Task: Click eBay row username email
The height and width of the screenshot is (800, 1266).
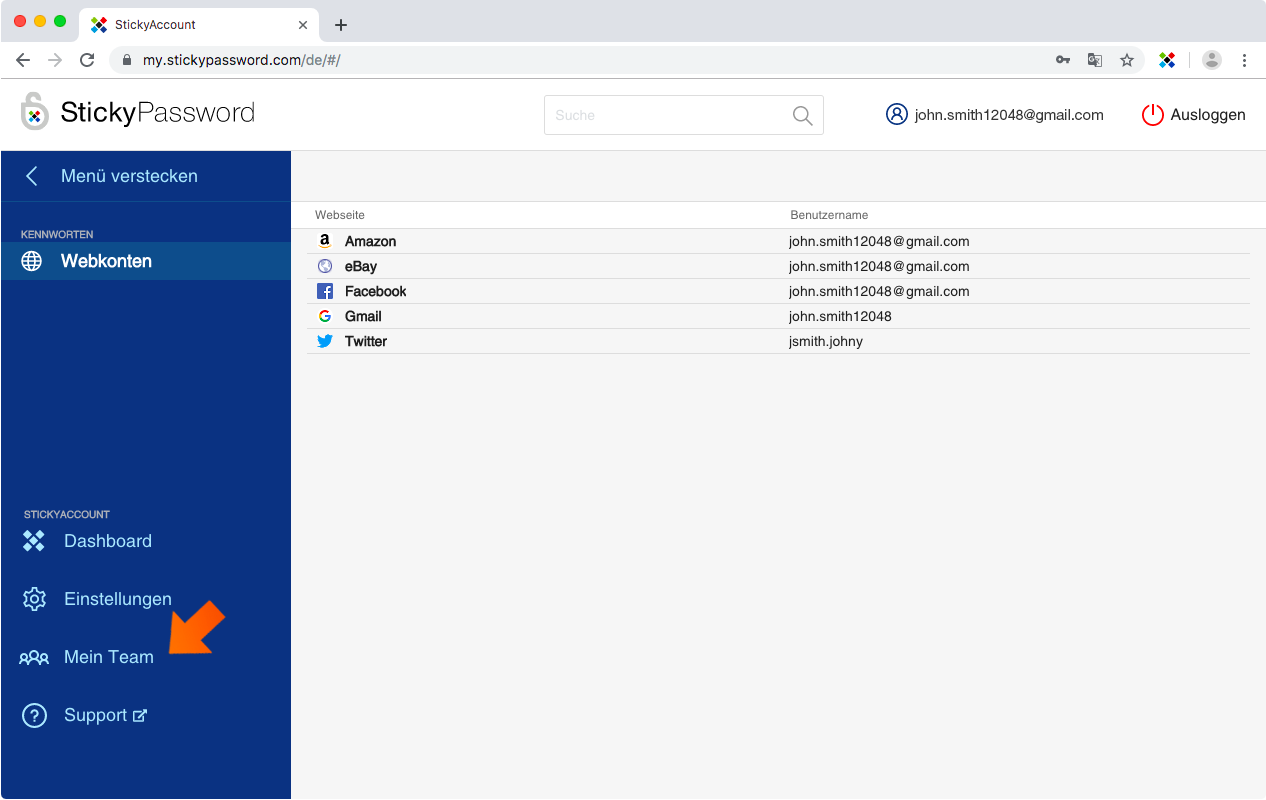Action: coord(879,266)
